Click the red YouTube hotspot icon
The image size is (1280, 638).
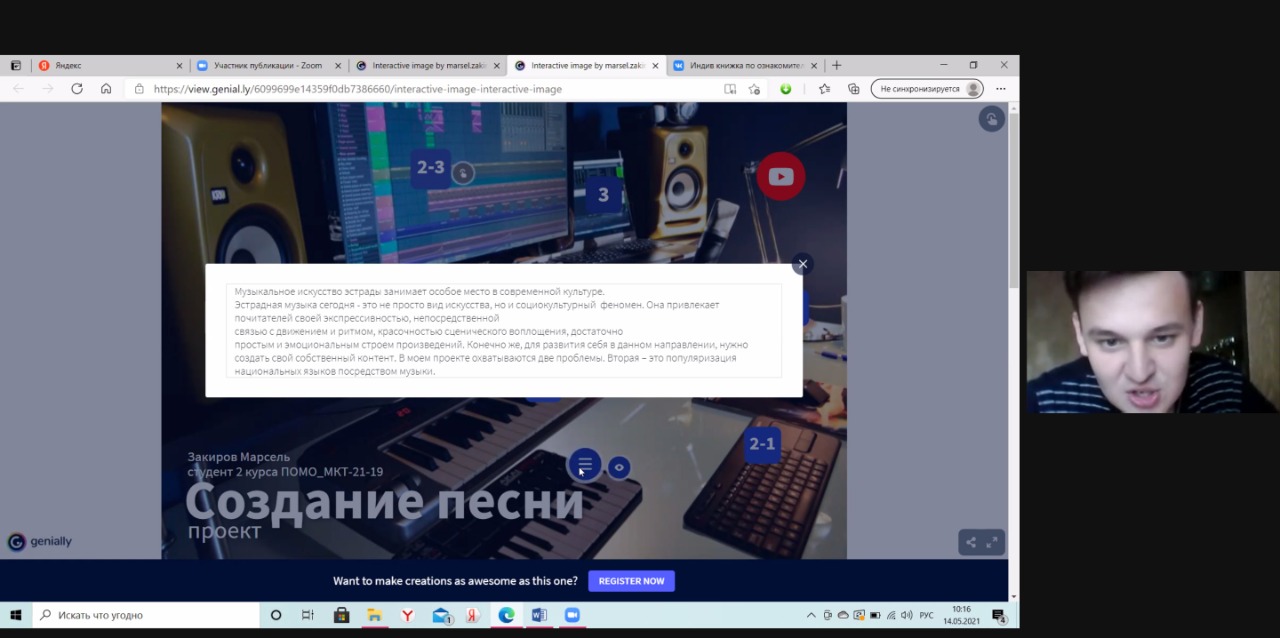(x=780, y=177)
